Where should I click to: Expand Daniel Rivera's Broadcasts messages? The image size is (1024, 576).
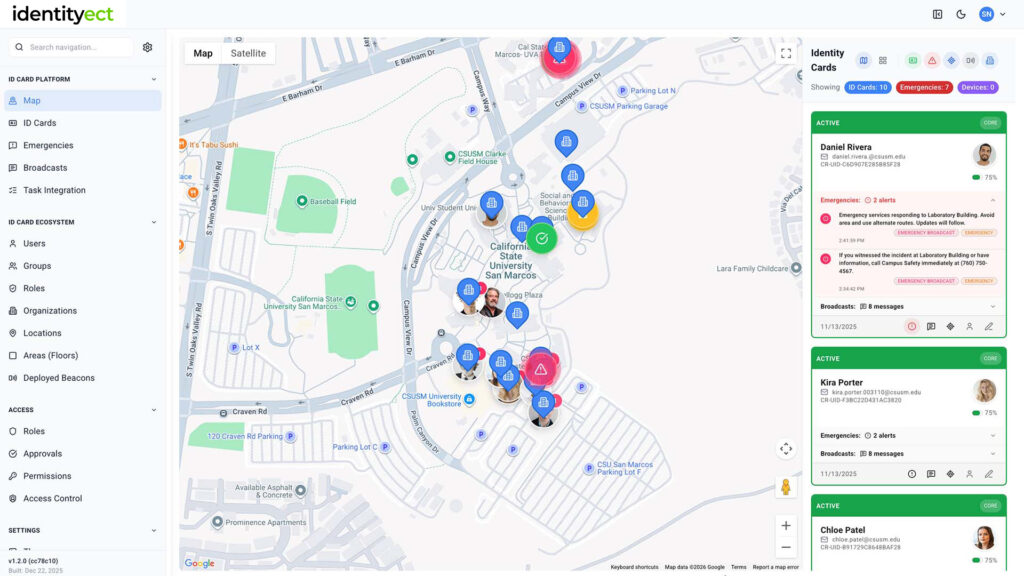(992, 306)
